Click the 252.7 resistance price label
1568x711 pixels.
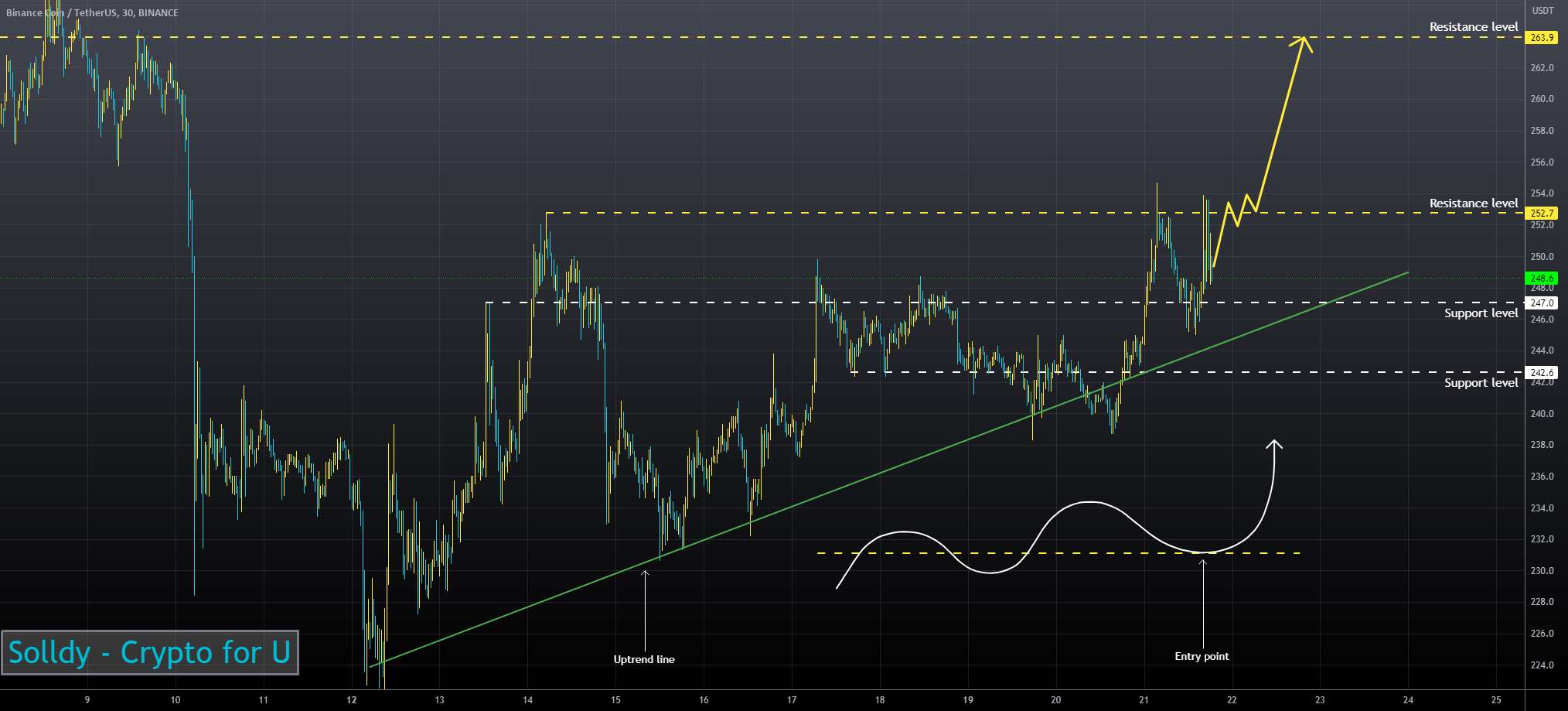point(1541,214)
